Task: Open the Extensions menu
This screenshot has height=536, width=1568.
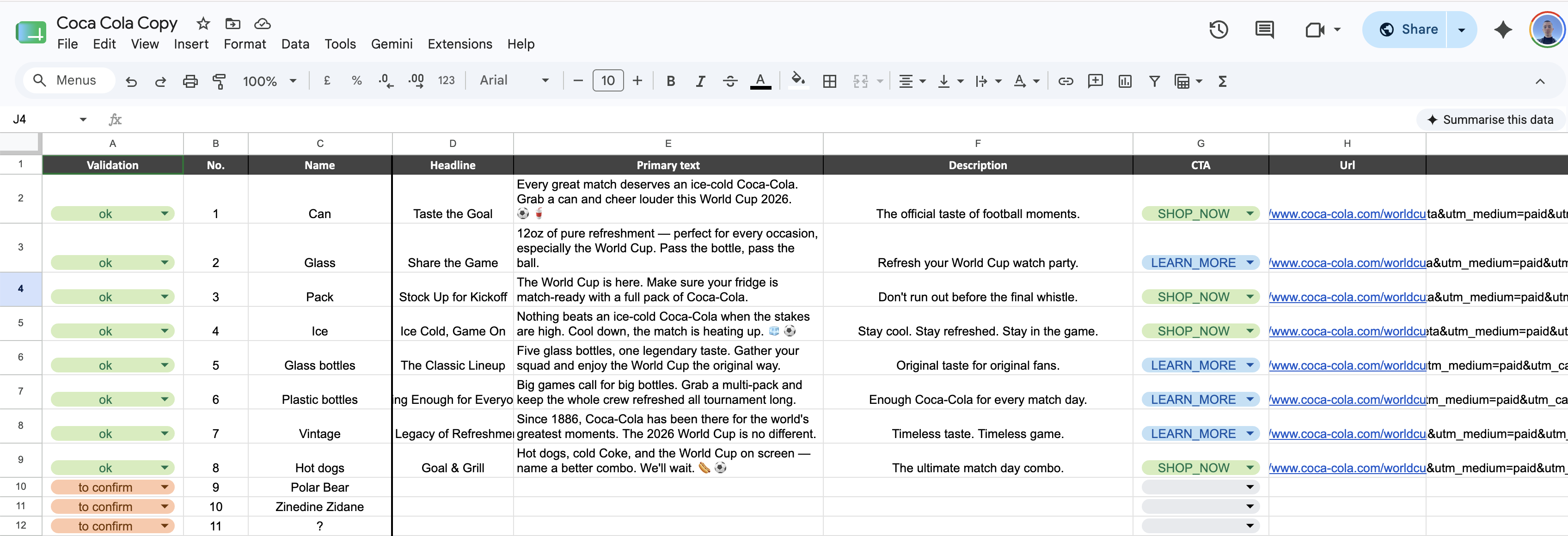Action: 459,44
